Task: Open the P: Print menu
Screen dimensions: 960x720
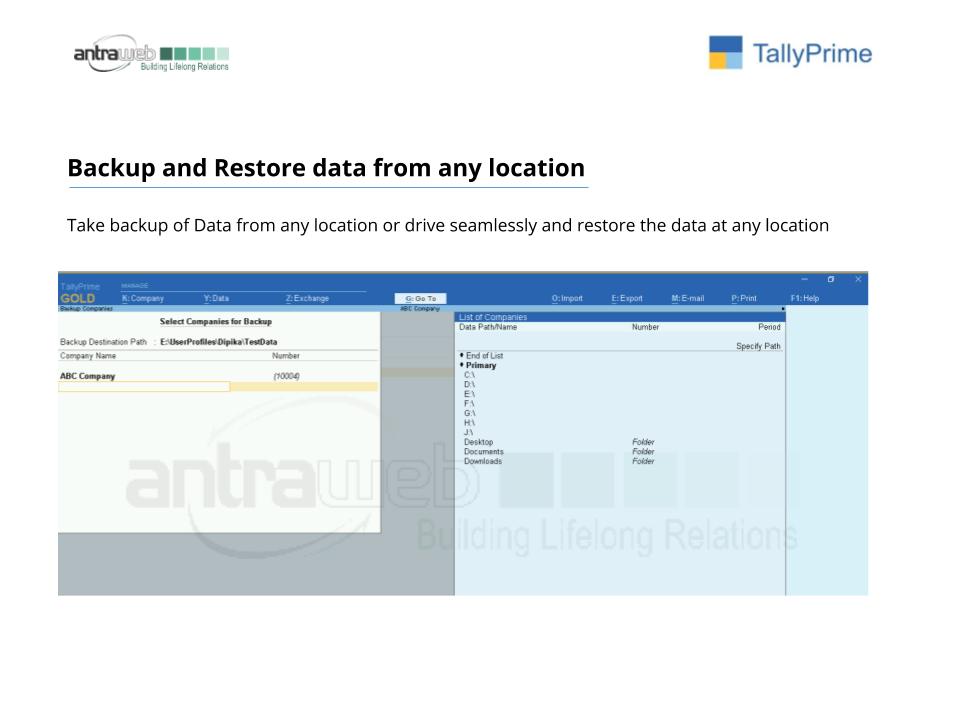Action: (x=744, y=298)
